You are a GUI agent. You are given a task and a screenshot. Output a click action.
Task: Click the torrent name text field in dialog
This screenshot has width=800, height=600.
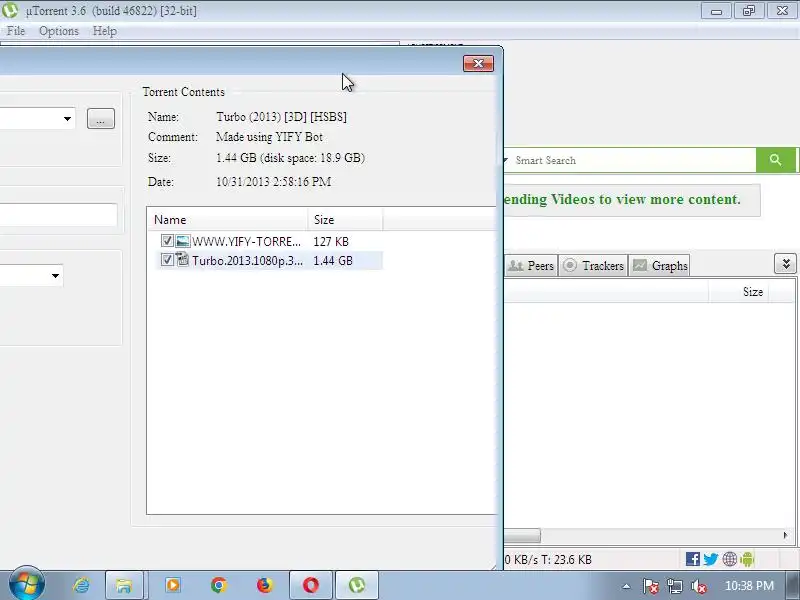point(58,215)
